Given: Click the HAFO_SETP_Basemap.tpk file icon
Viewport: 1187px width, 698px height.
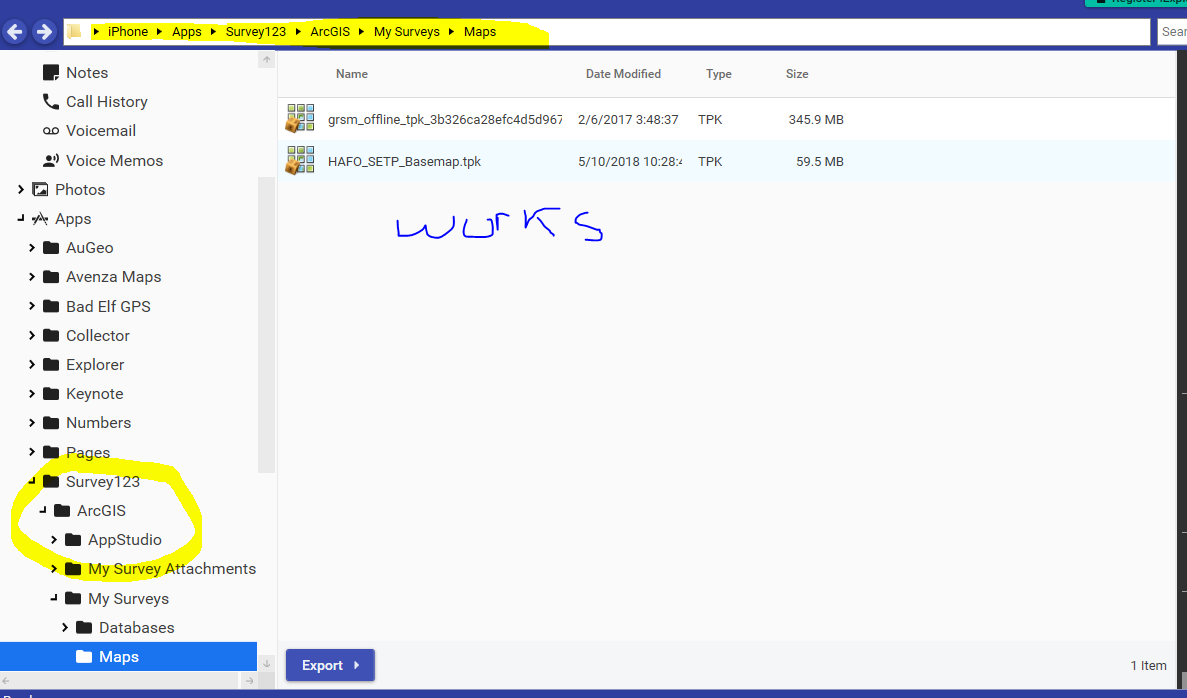Looking at the screenshot, I should point(300,160).
